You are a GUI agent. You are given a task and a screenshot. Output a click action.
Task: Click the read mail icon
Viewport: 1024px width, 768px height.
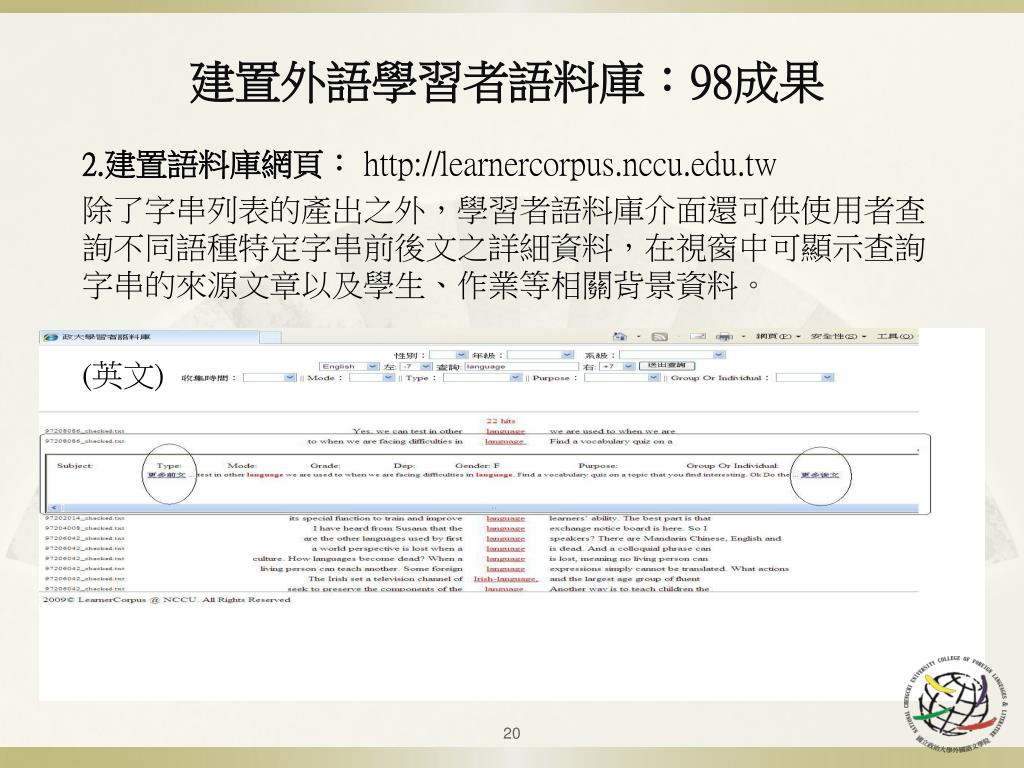[x=698, y=337]
